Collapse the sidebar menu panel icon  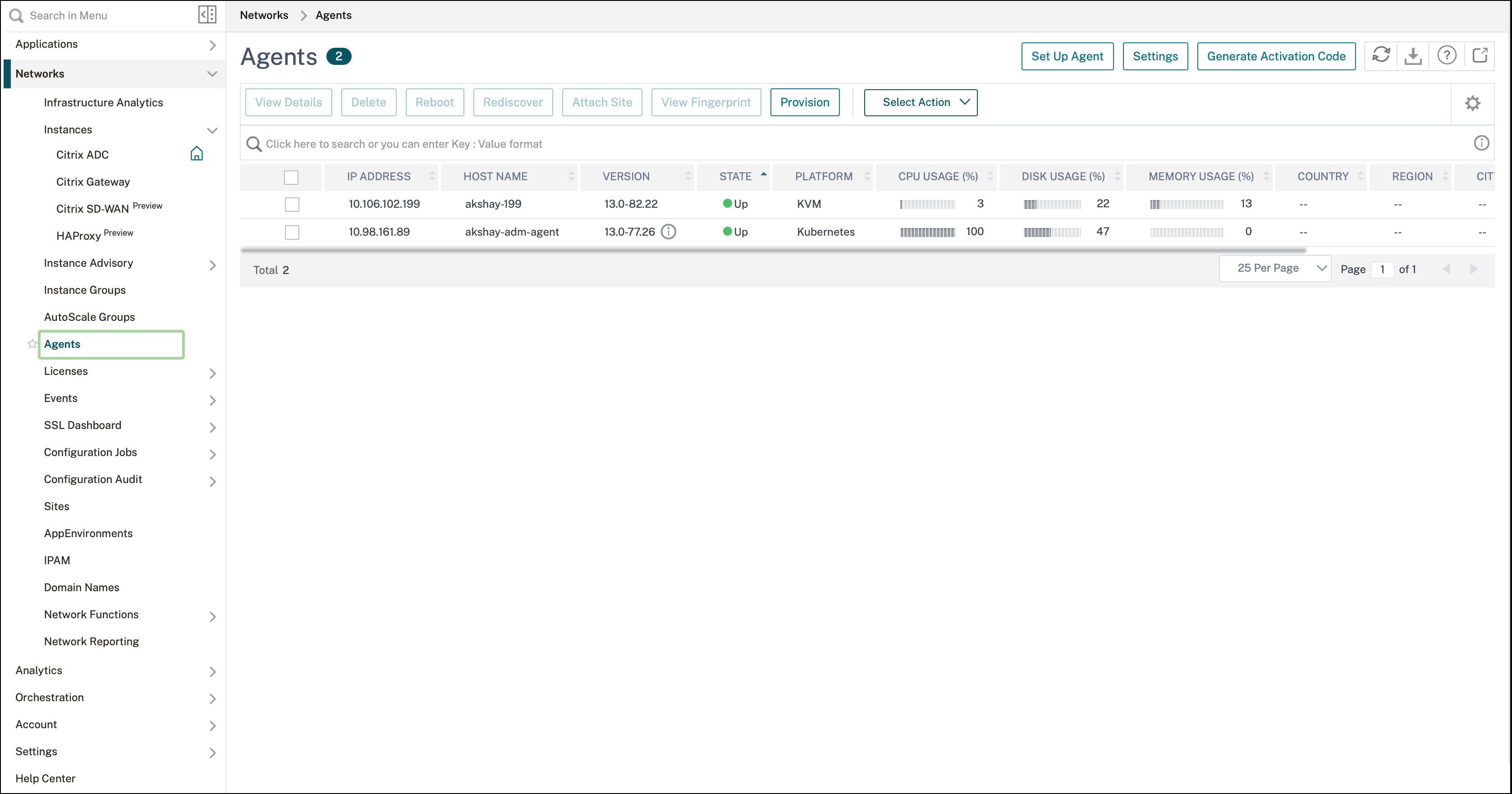point(207,15)
